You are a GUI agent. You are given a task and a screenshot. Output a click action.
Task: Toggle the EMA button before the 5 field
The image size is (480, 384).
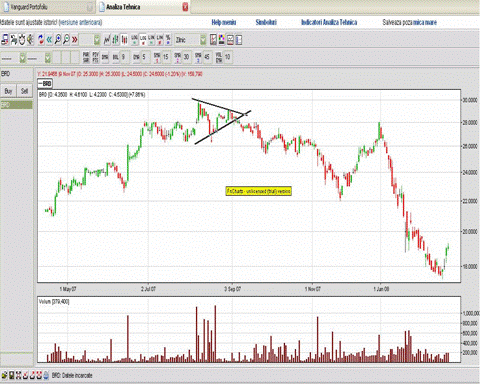tap(136, 57)
